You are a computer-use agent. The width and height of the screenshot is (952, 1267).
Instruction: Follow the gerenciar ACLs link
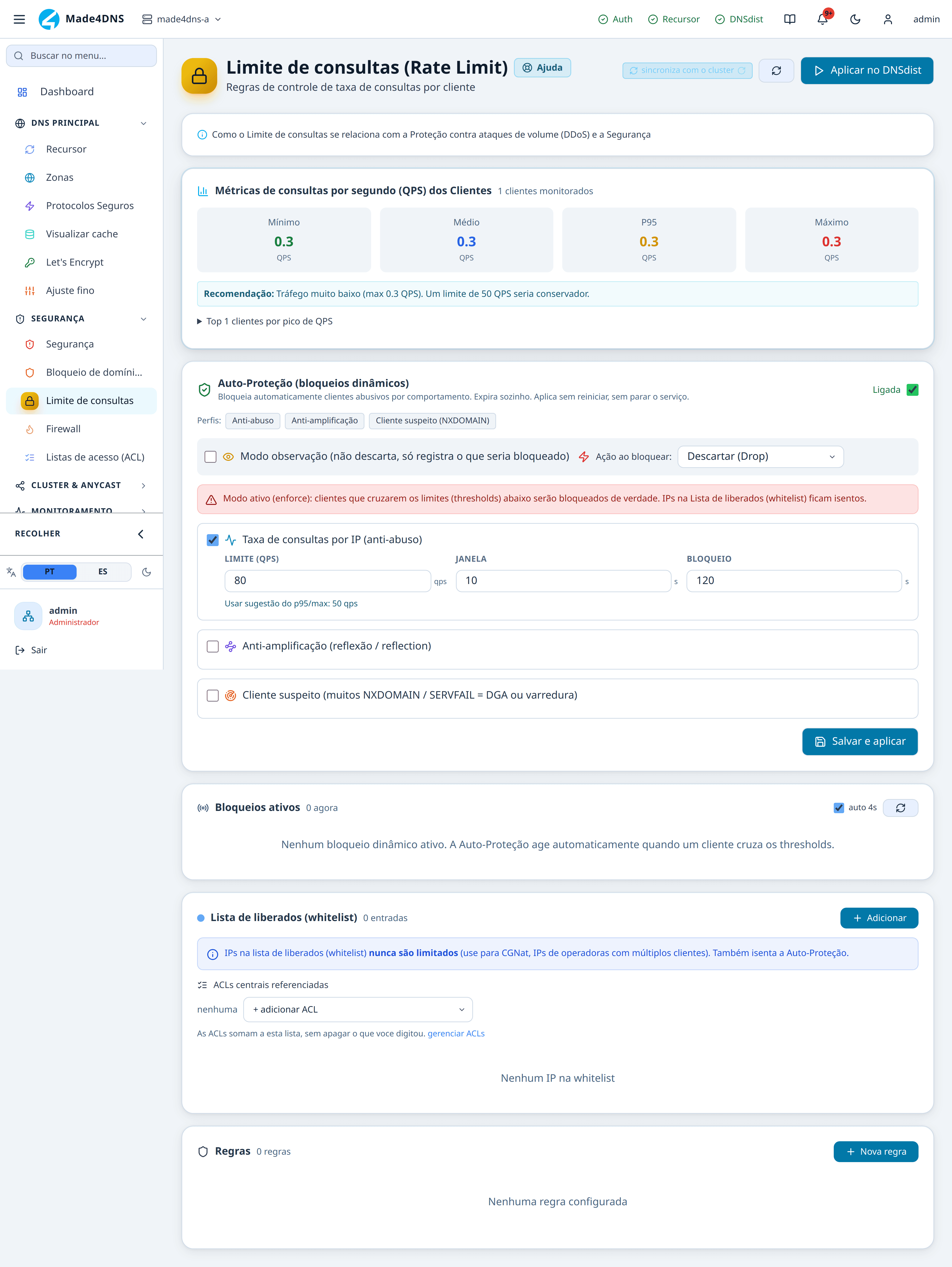click(x=456, y=1034)
